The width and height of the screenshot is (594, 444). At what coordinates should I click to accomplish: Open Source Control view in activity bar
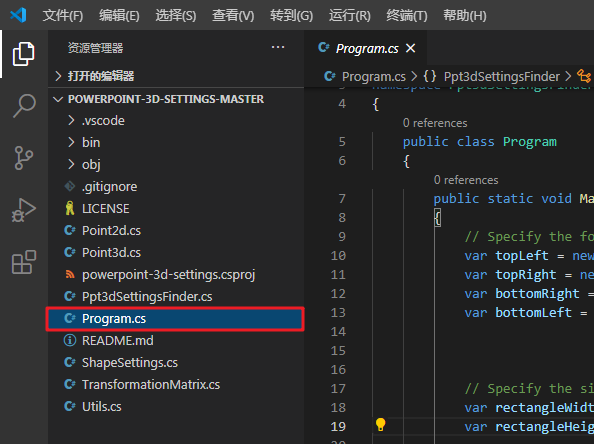23,158
